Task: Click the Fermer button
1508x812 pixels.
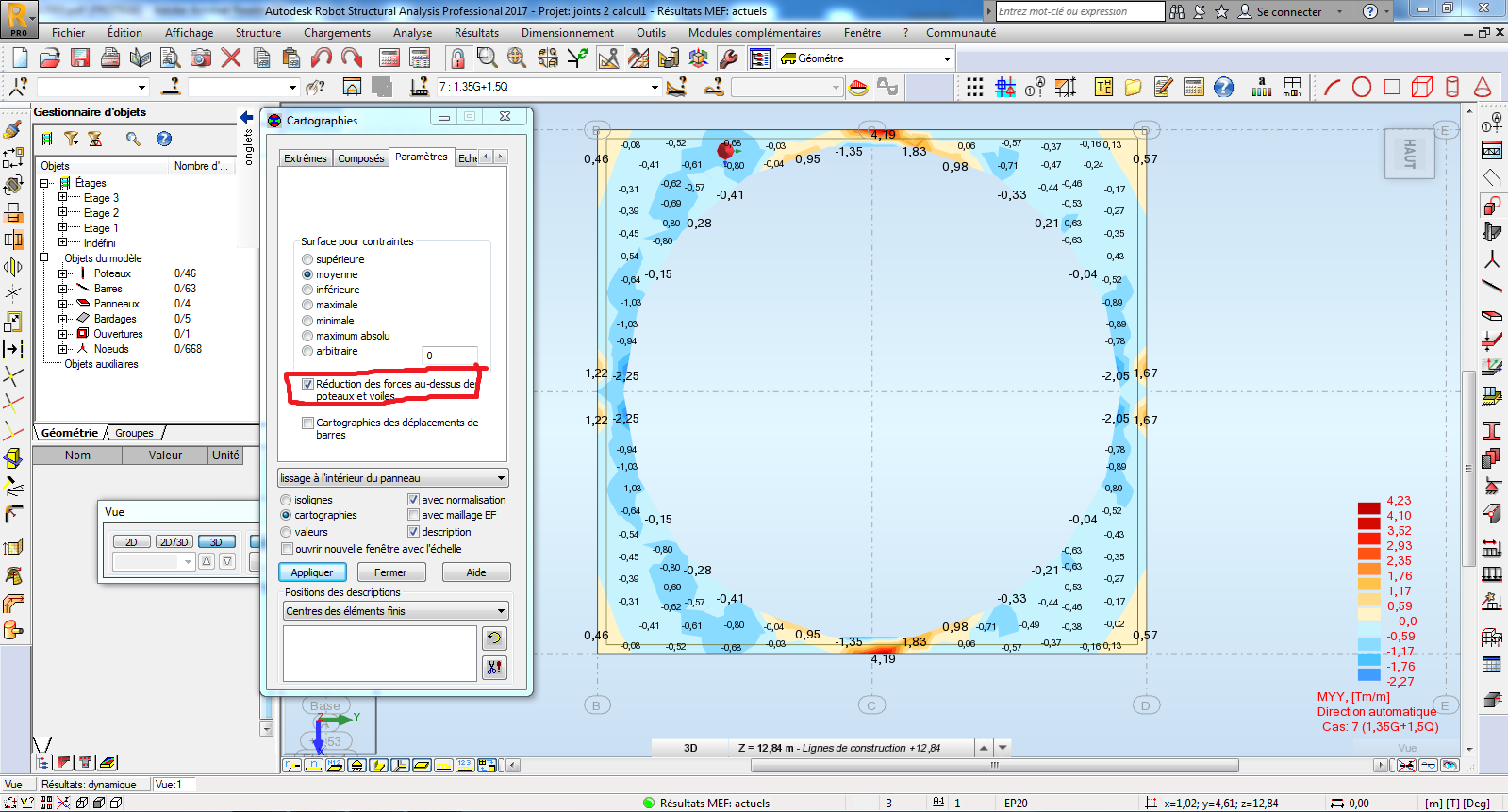Action: [x=390, y=572]
